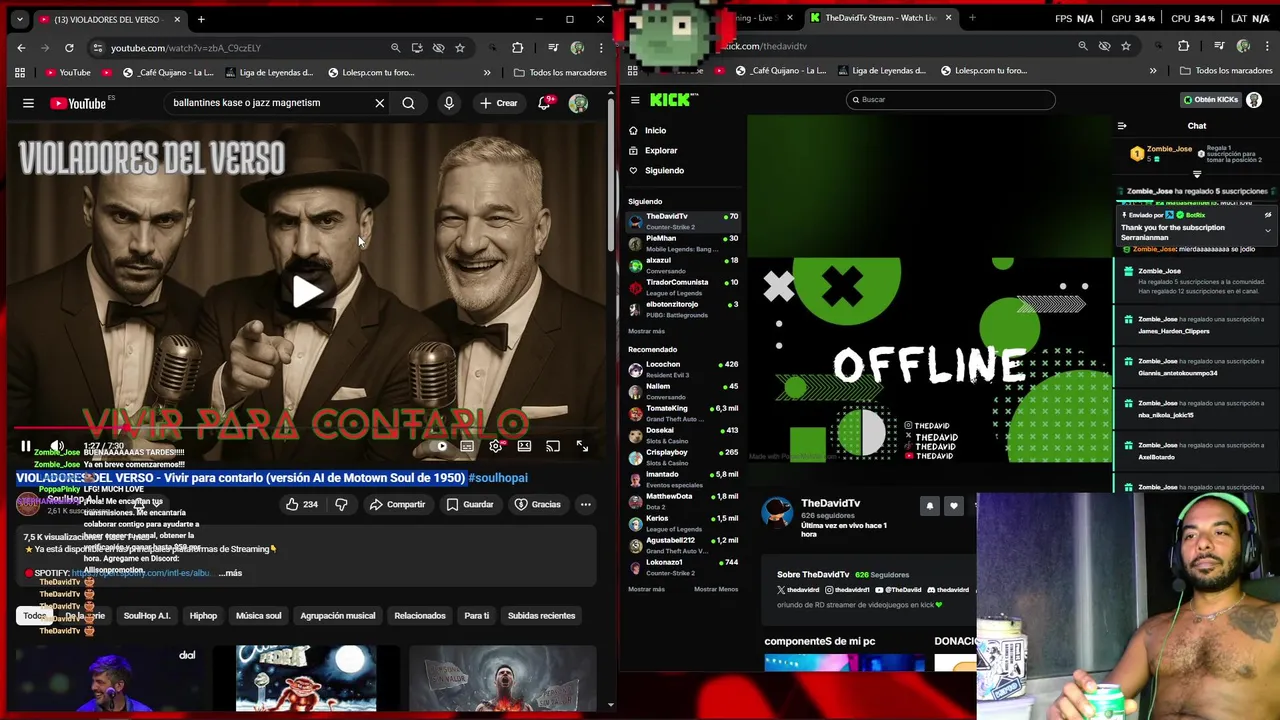This screenshot has height=720, width=1280.
Task: Bookmark the Kick page with star
Action: [x=1126, y=46]
